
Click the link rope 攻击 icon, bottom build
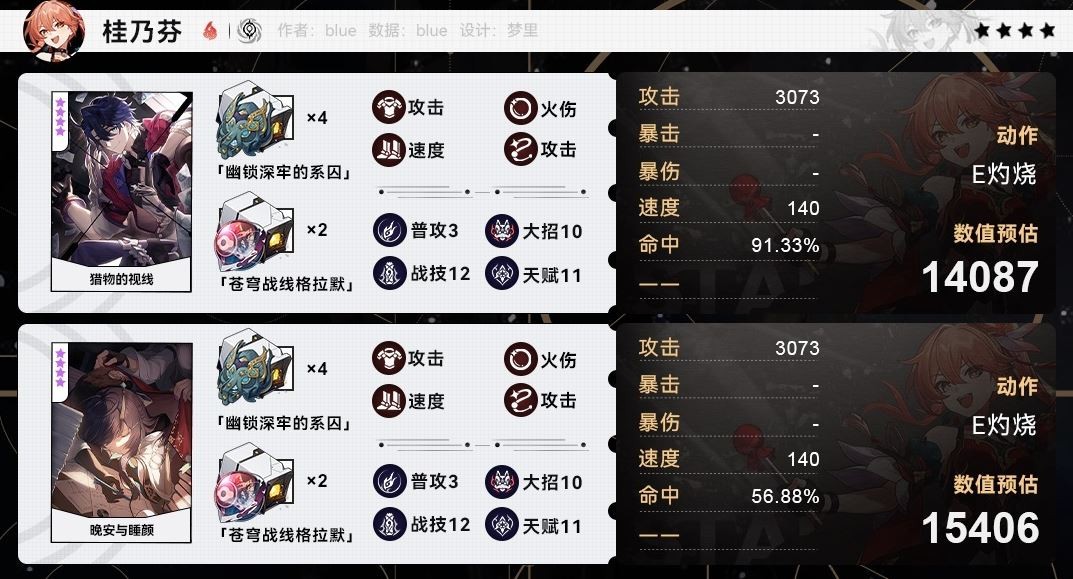(521, 400)
